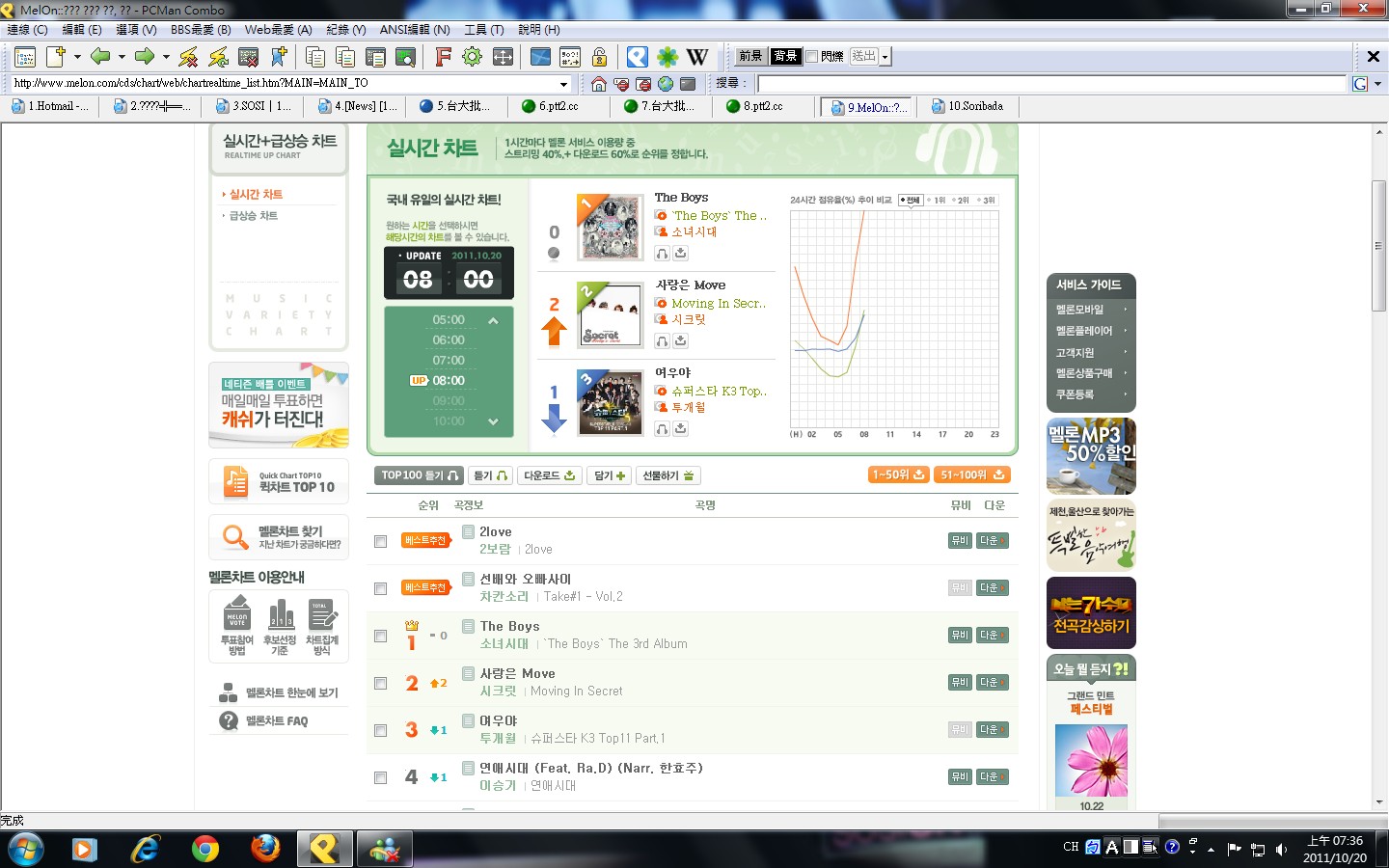Select the 1위 chart comparison option

click(x=937, y=201)
